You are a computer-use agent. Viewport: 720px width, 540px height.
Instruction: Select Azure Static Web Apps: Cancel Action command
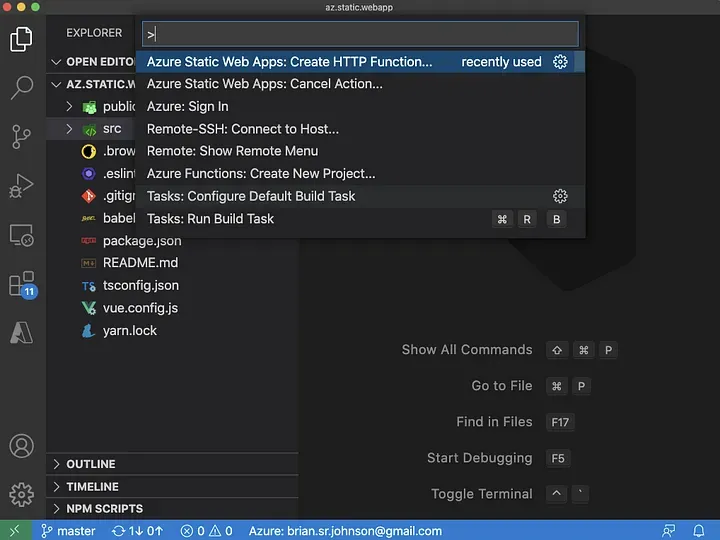click(360, 84)
